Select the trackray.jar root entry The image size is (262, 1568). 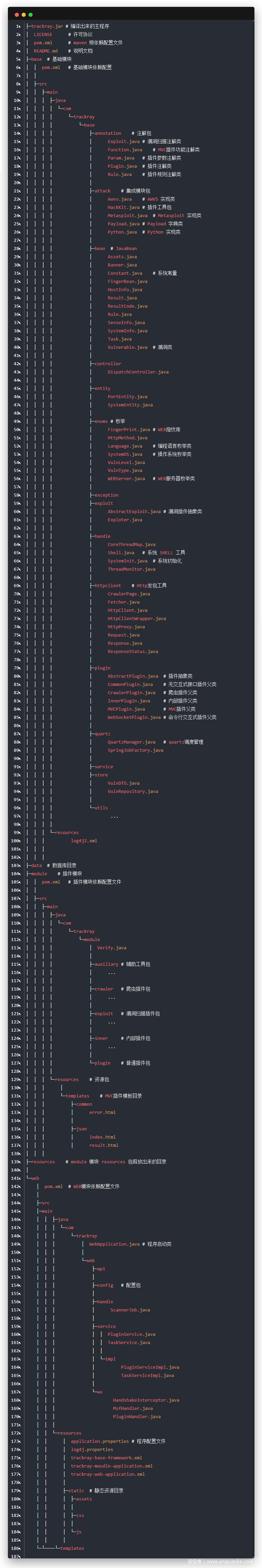46,26
